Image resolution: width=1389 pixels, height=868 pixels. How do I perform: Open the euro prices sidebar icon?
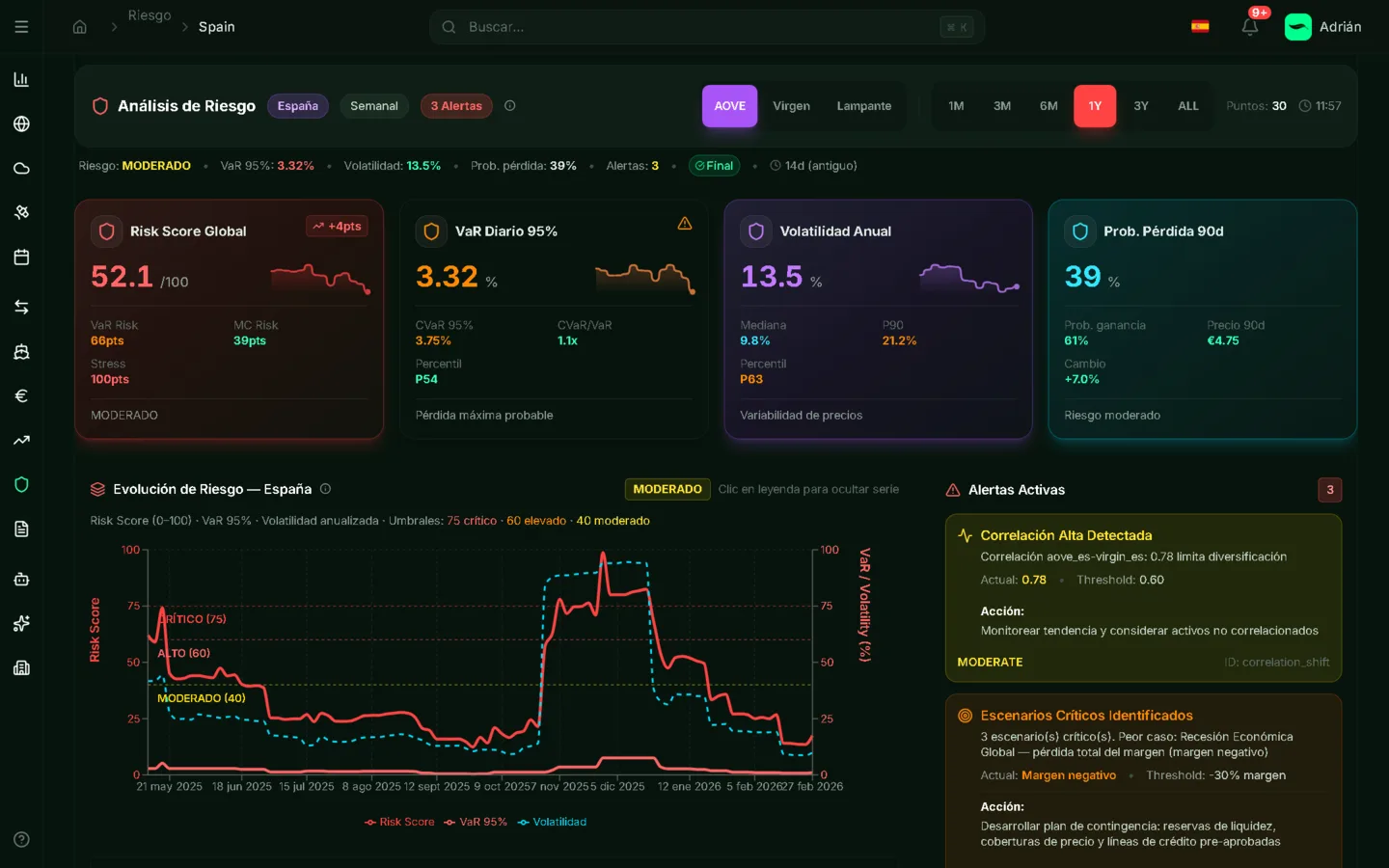click(21, 395)
